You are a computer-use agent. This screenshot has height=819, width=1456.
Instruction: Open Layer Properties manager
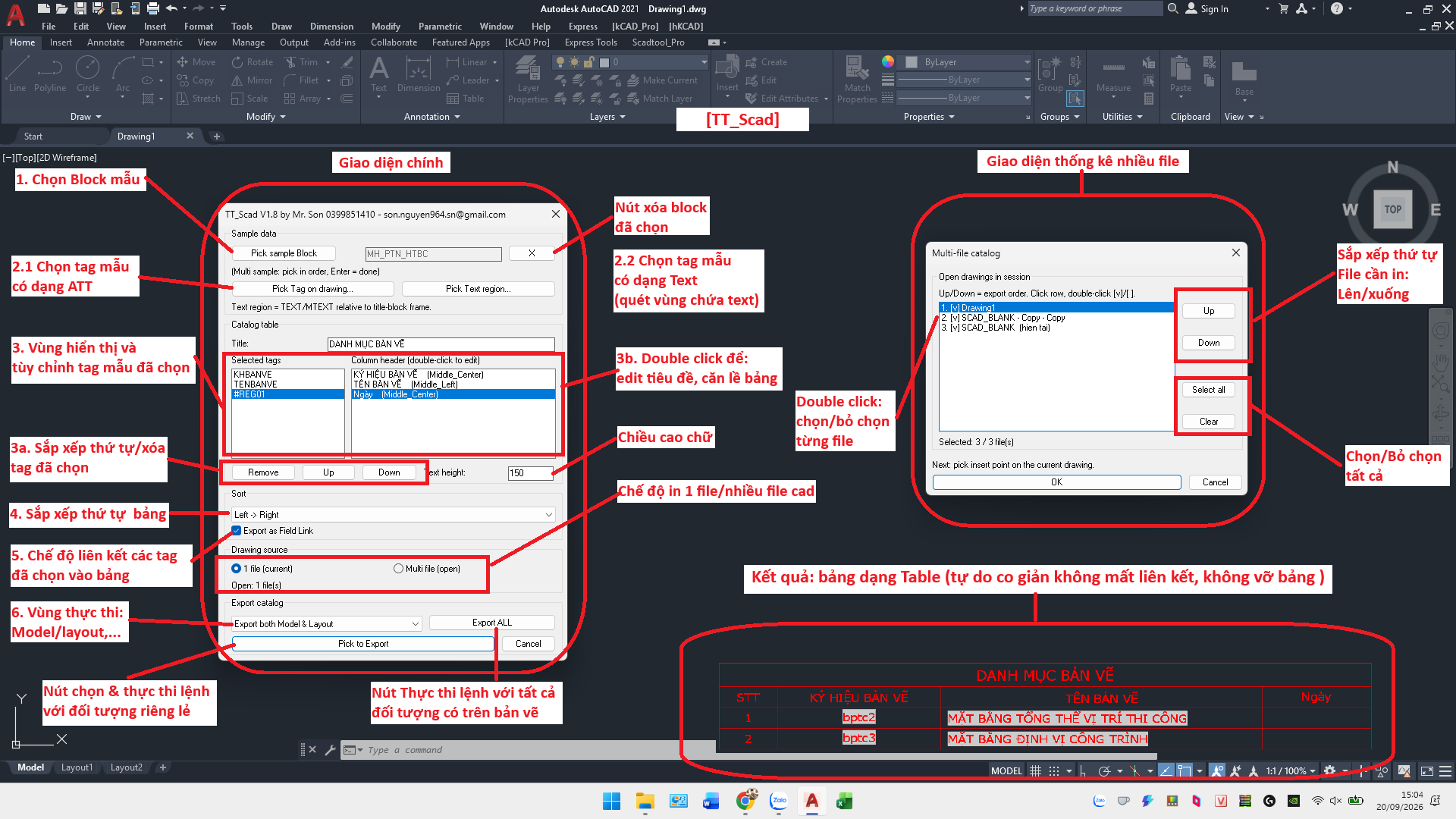tap(528, 79)
